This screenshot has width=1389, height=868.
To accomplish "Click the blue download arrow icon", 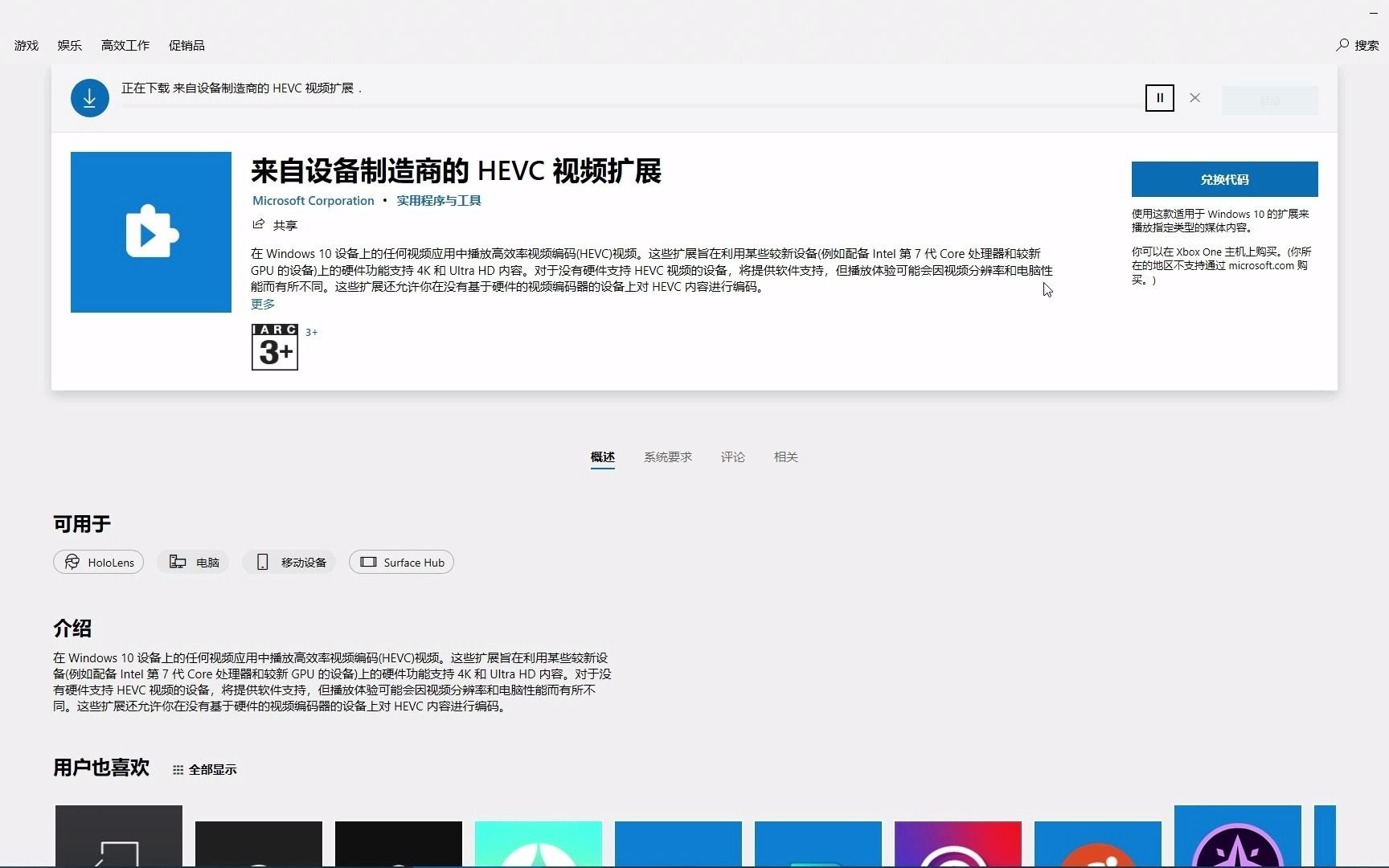I will (90, 98).
